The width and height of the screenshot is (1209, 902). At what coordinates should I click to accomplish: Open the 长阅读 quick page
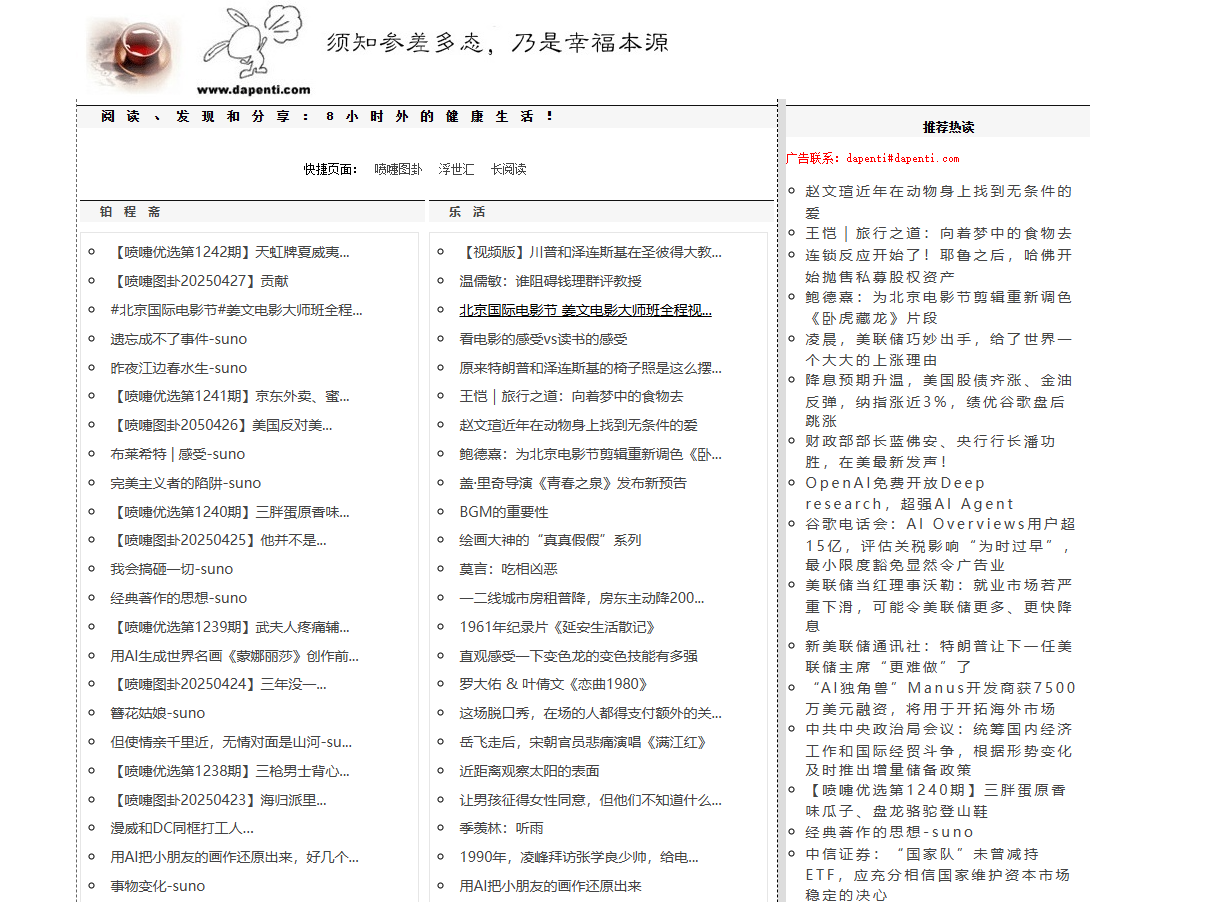508,169
